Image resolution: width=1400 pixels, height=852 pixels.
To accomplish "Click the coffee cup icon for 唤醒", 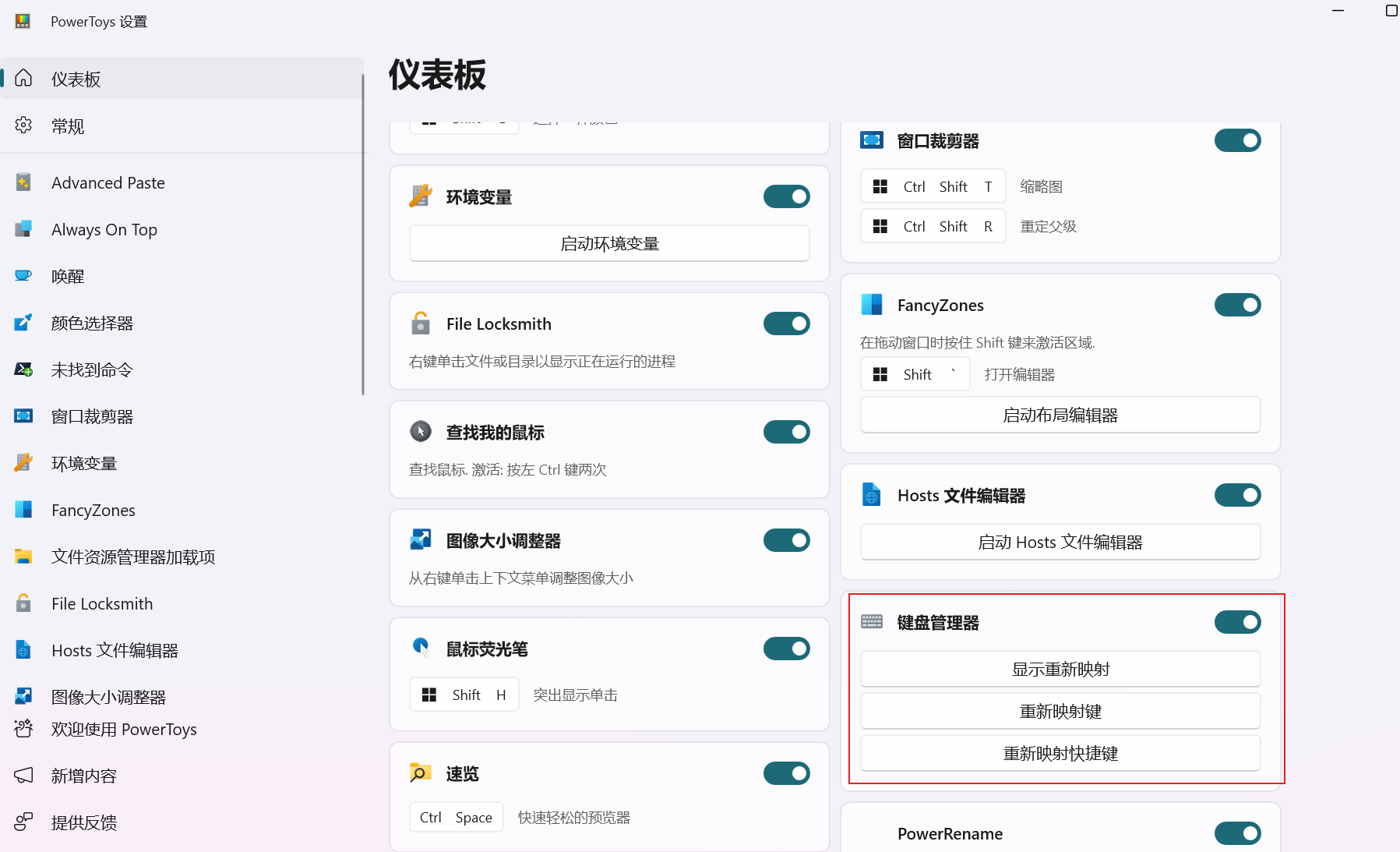I will pyautogui.click(x=23, y=276).
